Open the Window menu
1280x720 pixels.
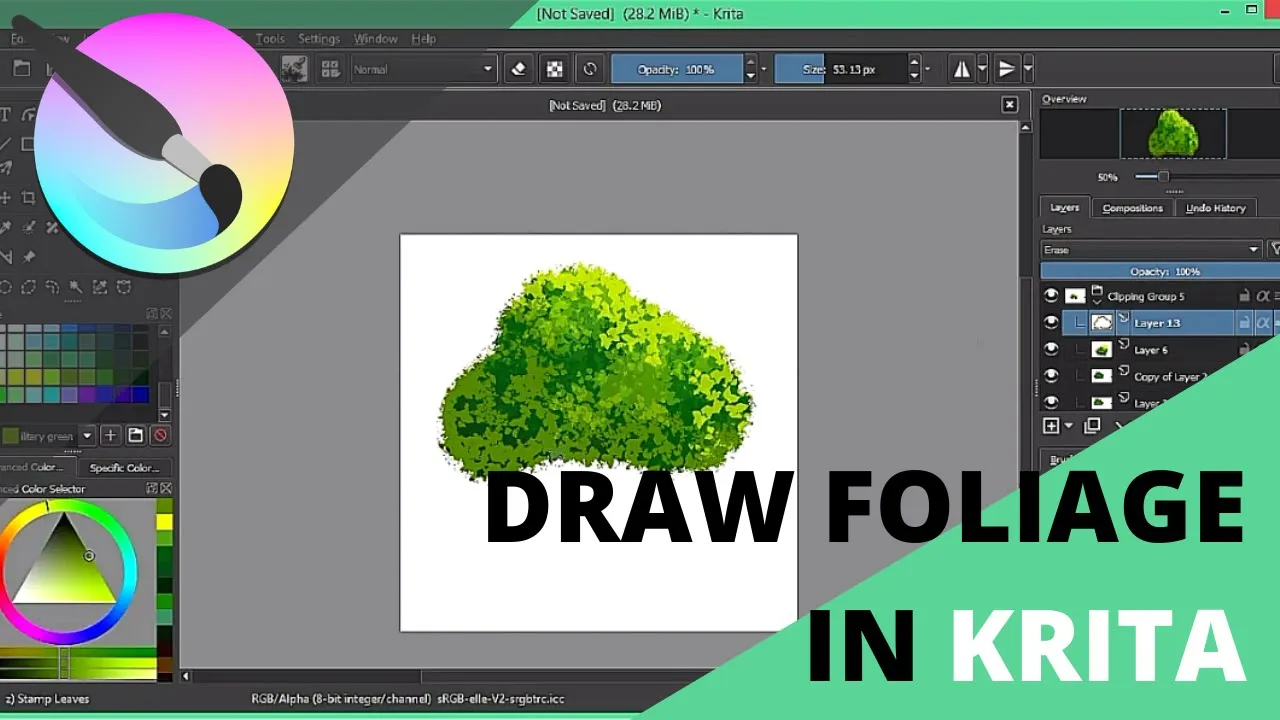(376, 39)
